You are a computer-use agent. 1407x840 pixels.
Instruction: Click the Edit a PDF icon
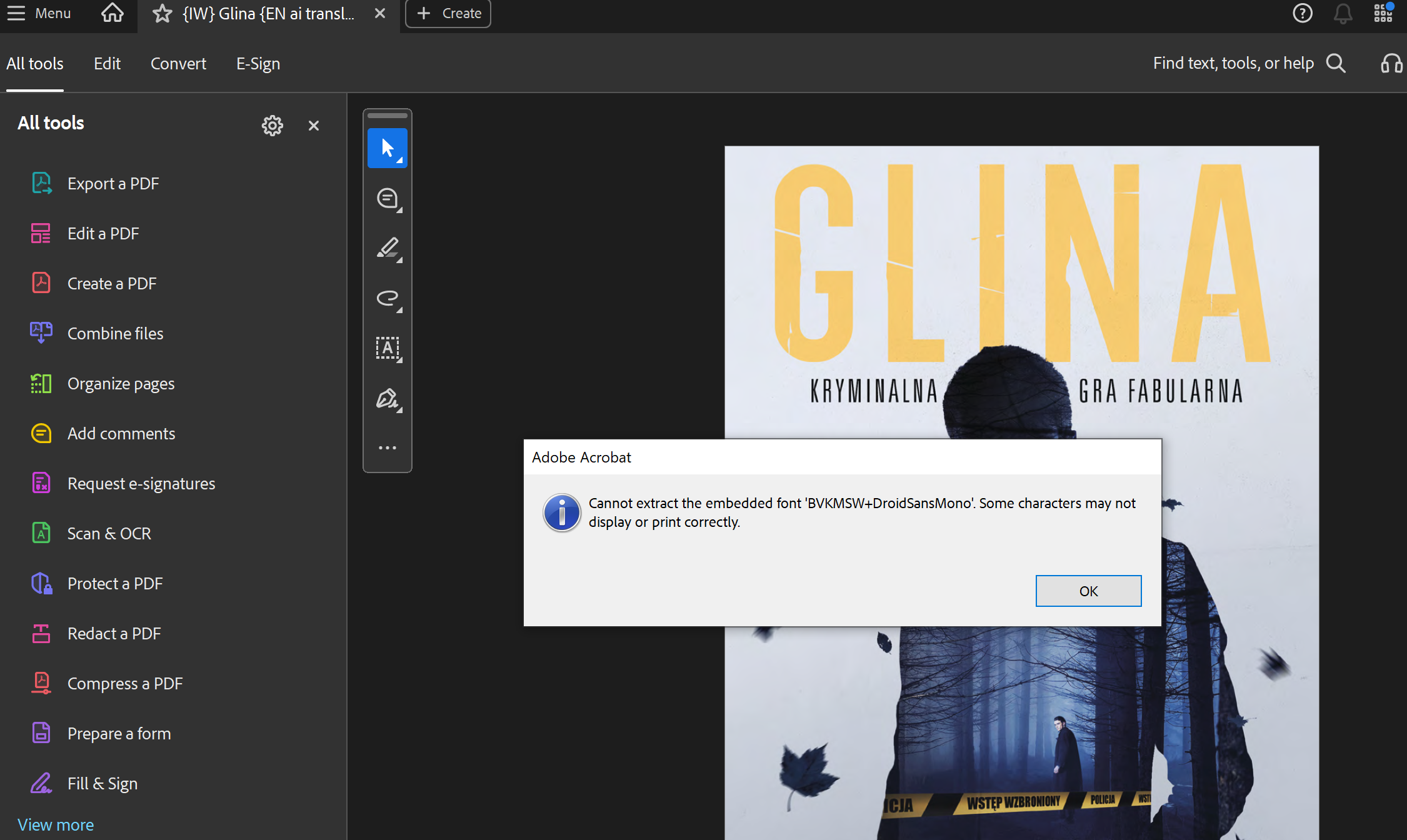41,233
